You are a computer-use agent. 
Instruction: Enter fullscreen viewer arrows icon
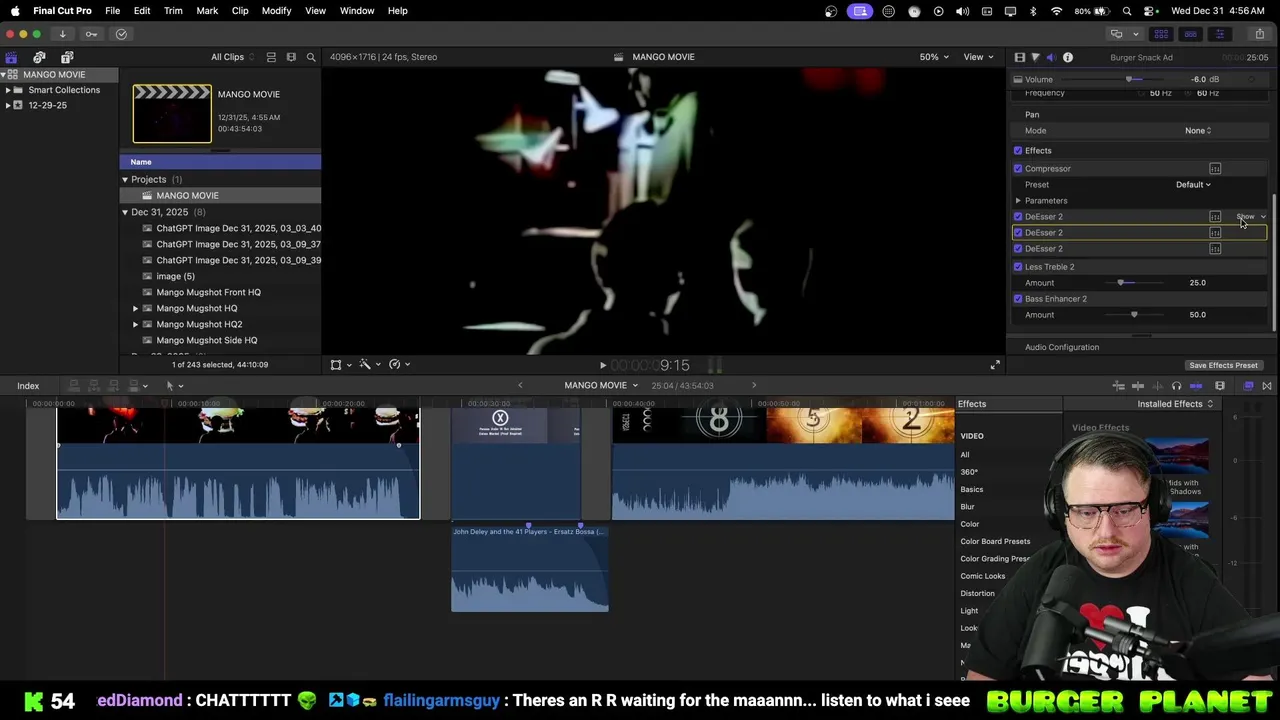click(995, 365)
